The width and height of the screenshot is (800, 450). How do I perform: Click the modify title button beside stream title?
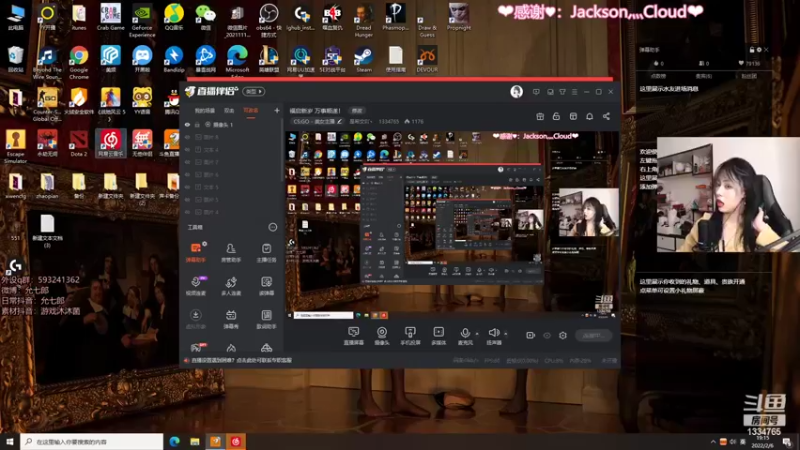[x=357, y=110]
